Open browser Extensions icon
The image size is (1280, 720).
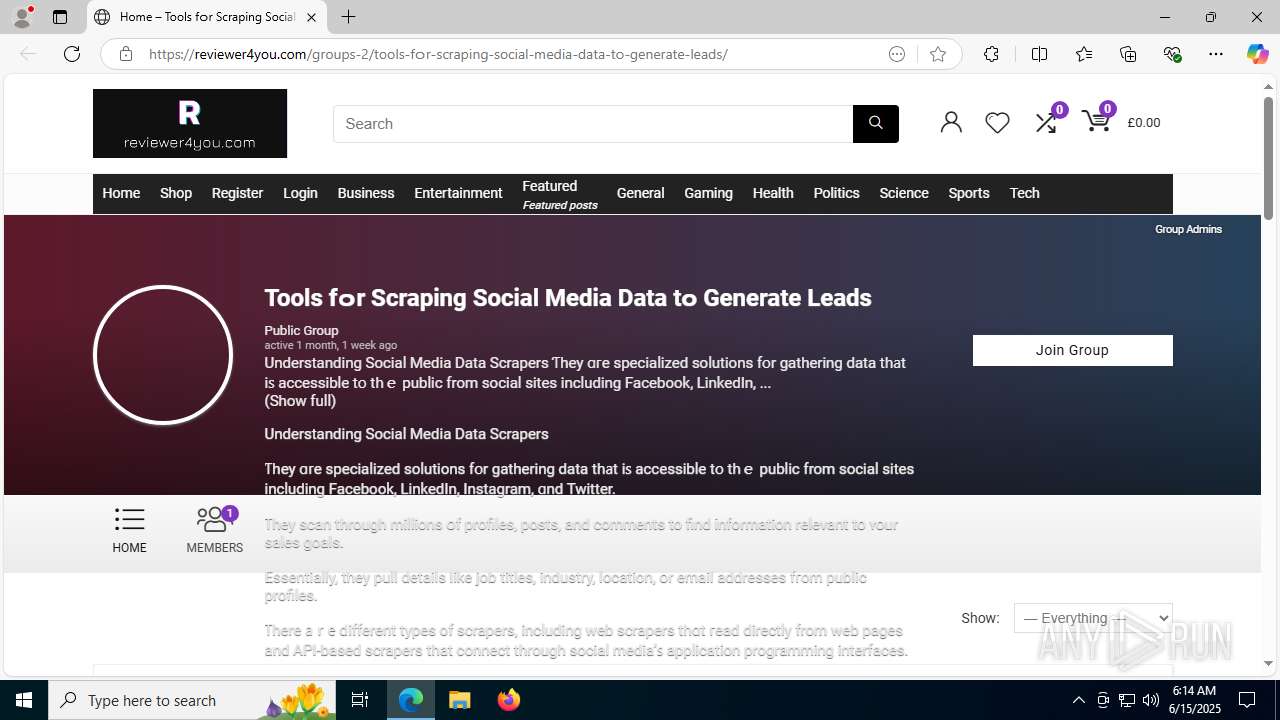click(991, 54)
